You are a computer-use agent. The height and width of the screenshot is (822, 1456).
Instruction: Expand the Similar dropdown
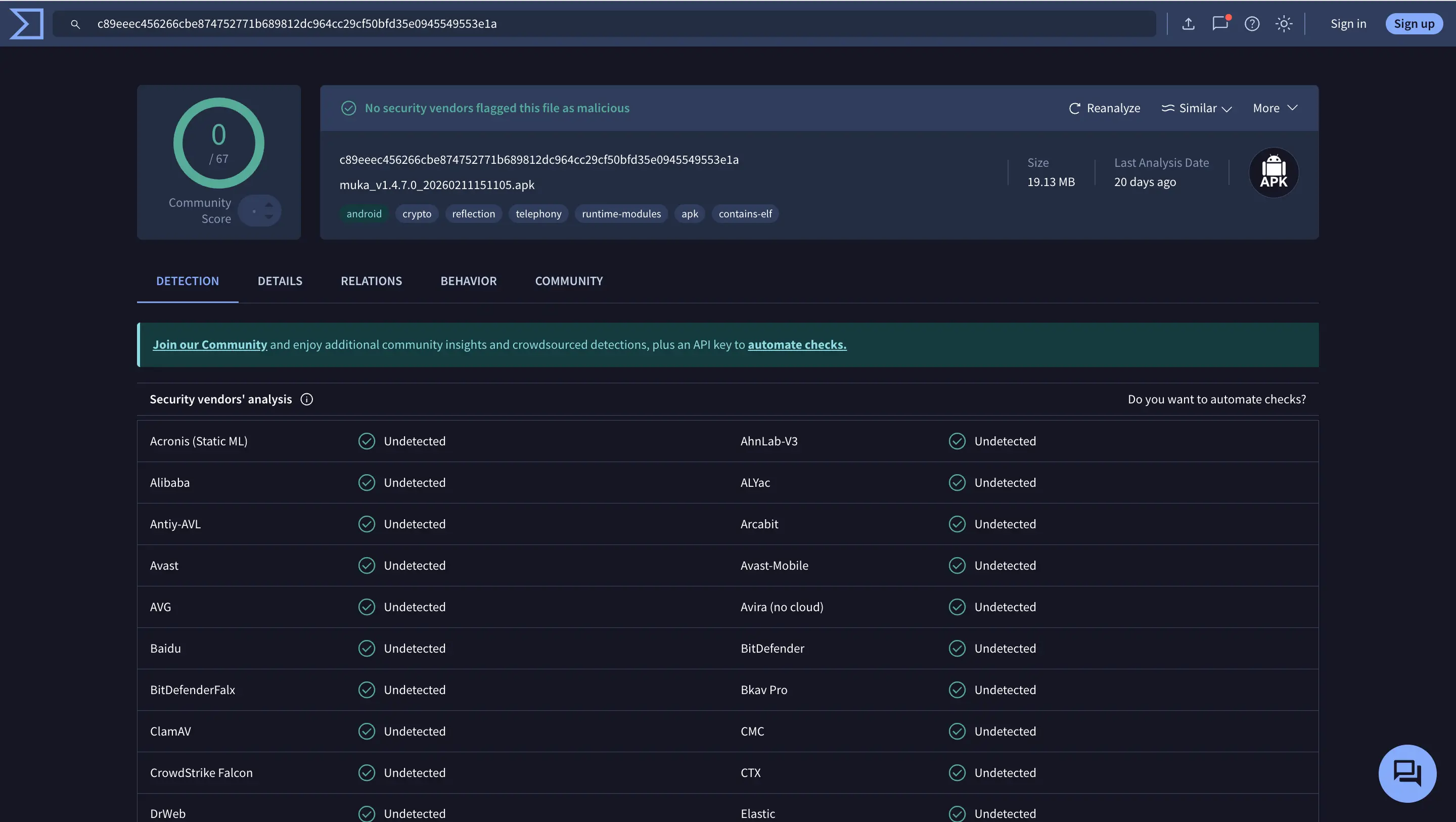click(x=1197, y=108)
